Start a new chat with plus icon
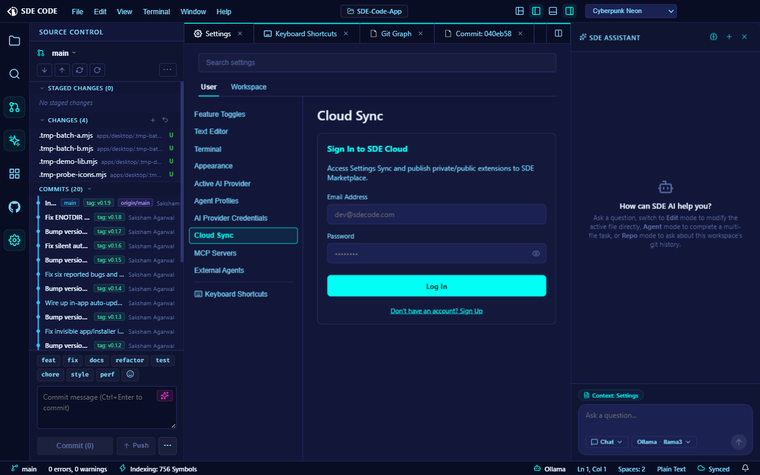760x475 pixels. tap(729, 37)
